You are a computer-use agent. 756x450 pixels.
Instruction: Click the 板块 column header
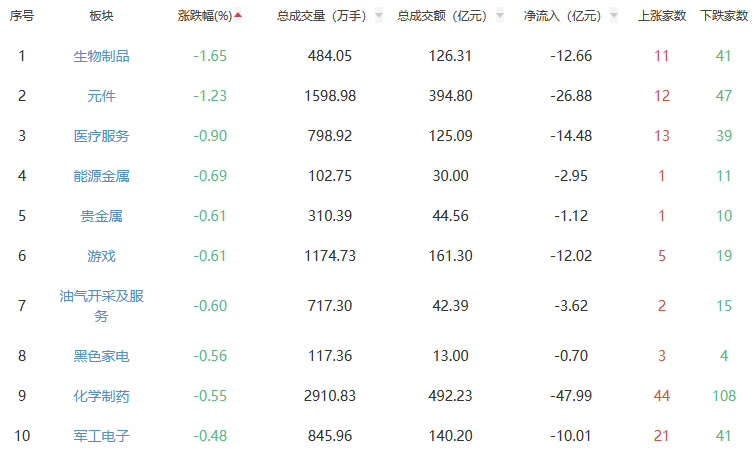[x=101, y=16]
